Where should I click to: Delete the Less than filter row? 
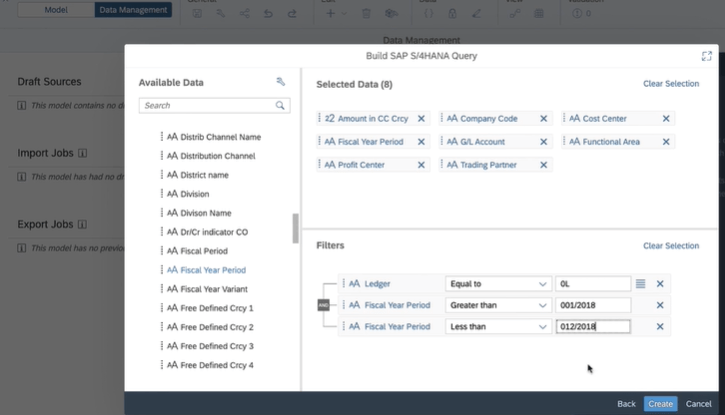660,326
